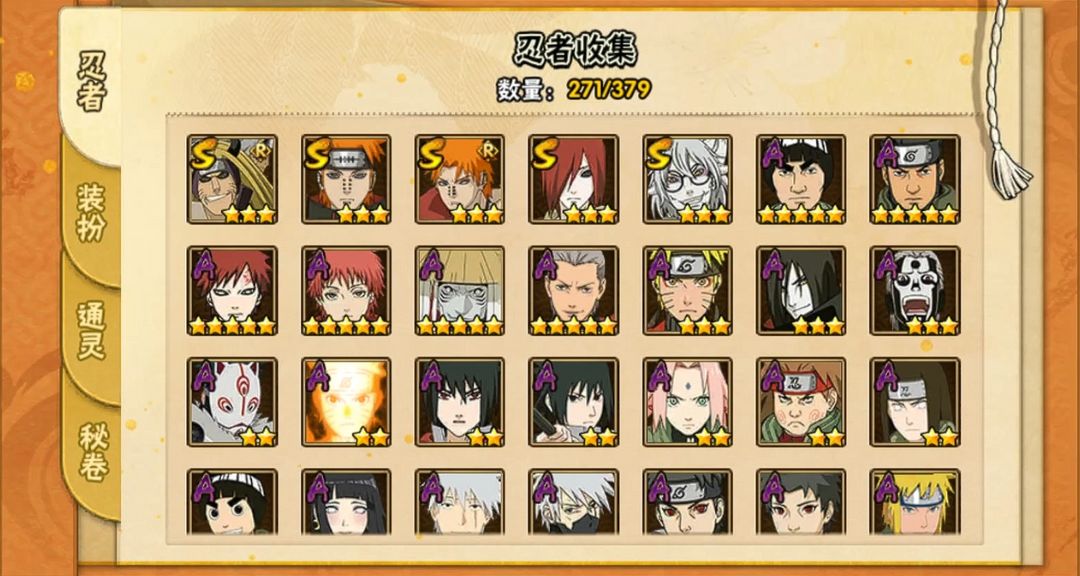Open the 秘卷 tab
The width and height of the screenshot is (1080, 576).
click(92, 451)
